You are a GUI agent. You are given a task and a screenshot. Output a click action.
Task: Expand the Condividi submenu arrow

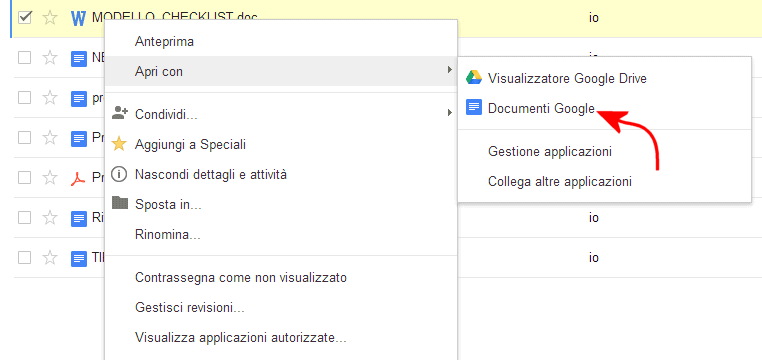(449, 113)
